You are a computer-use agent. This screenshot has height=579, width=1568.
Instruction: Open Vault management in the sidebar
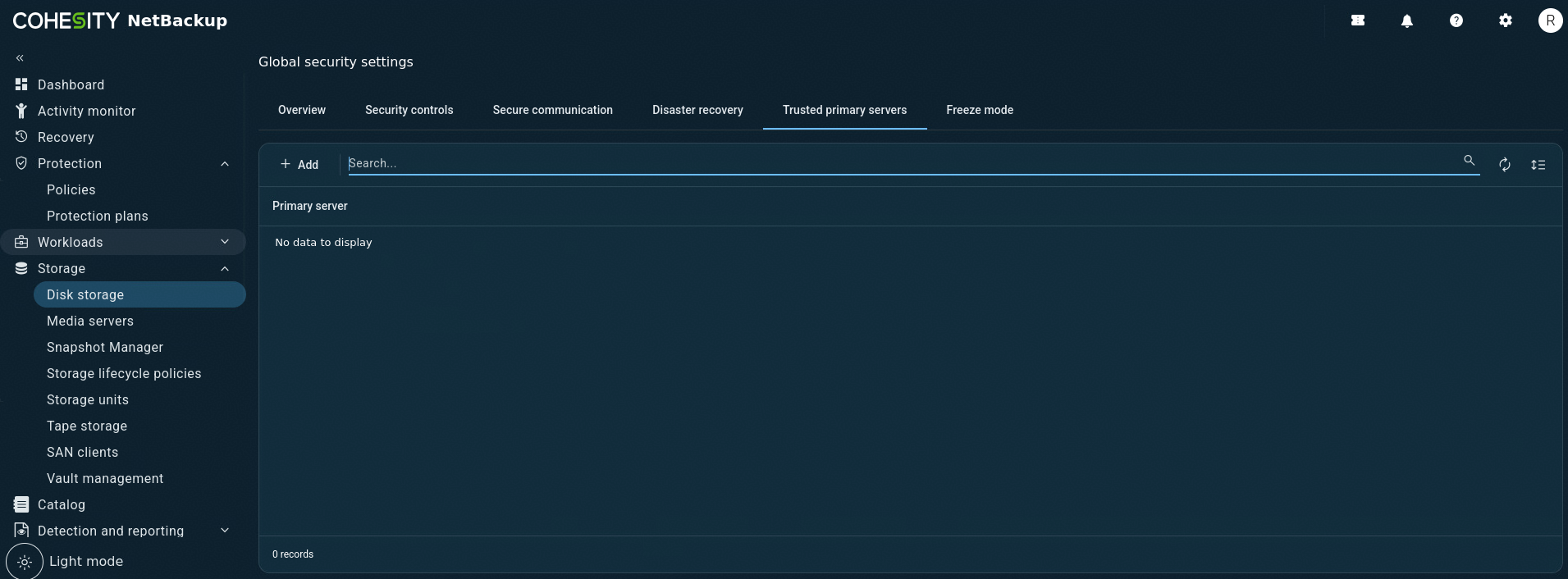pos(105,478)
